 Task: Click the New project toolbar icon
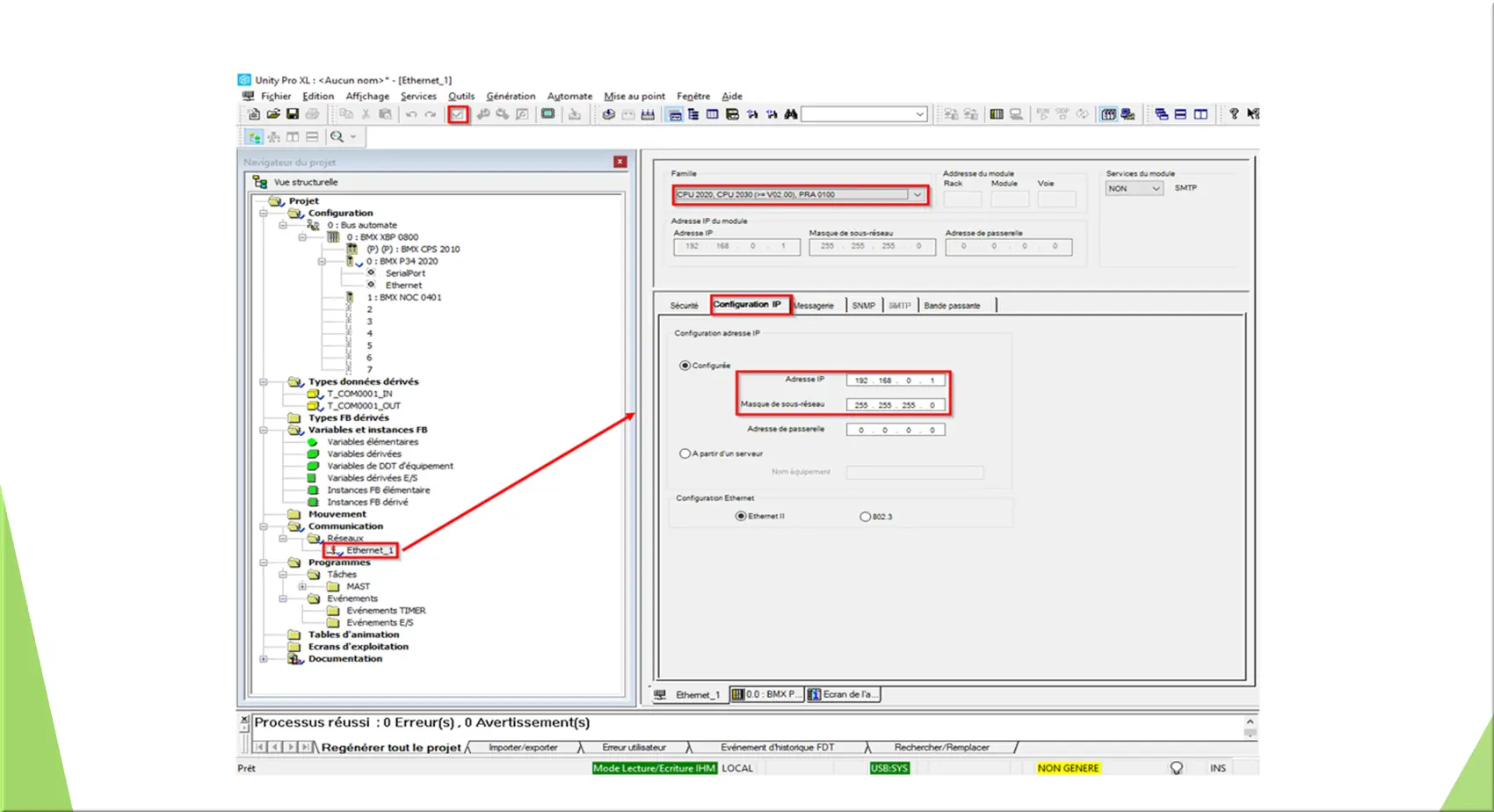(254, 114)
